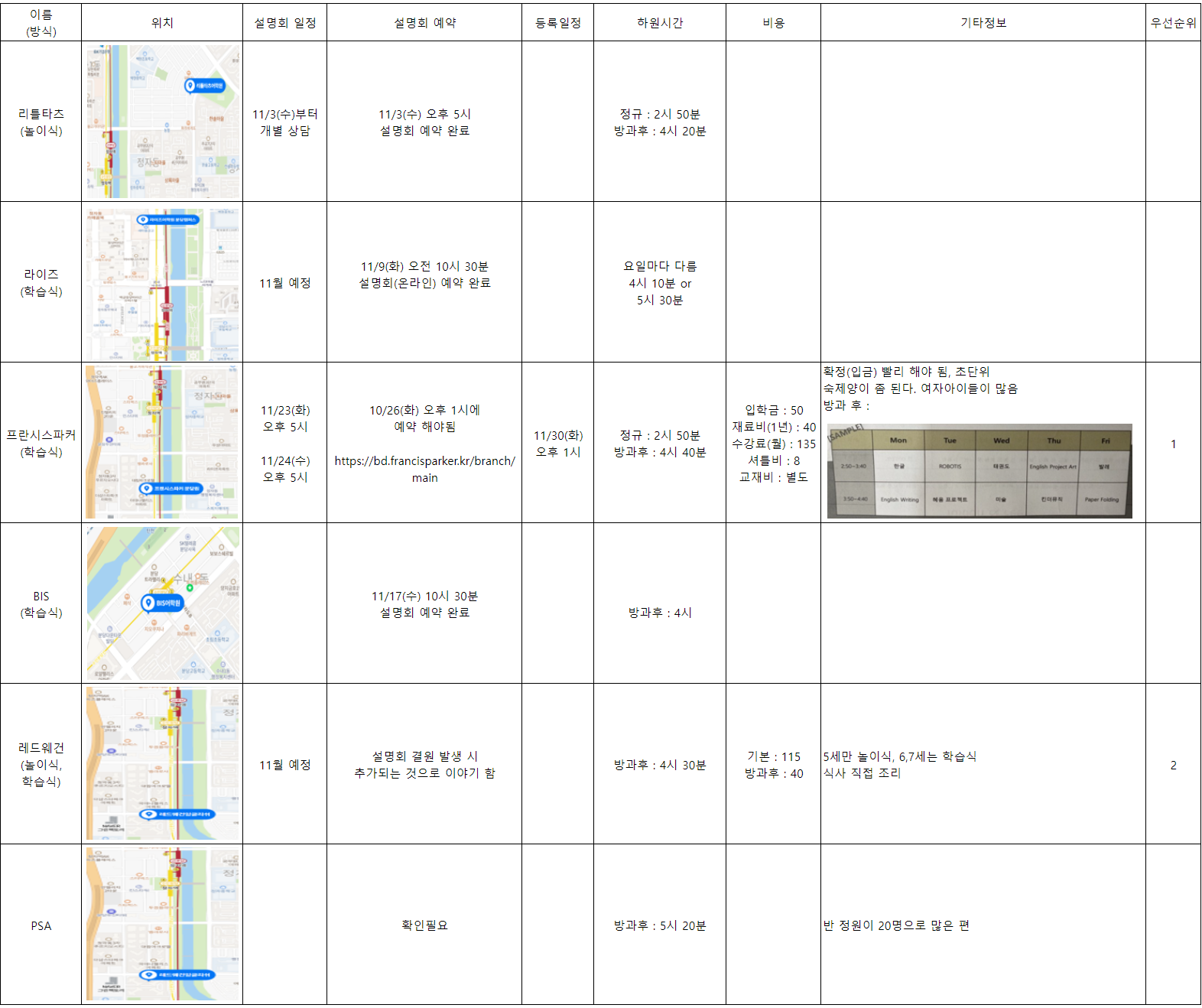Select 레드웨건 11월 예정 cell
This screenshot has width=1202, height=1008.
[284, 764]
